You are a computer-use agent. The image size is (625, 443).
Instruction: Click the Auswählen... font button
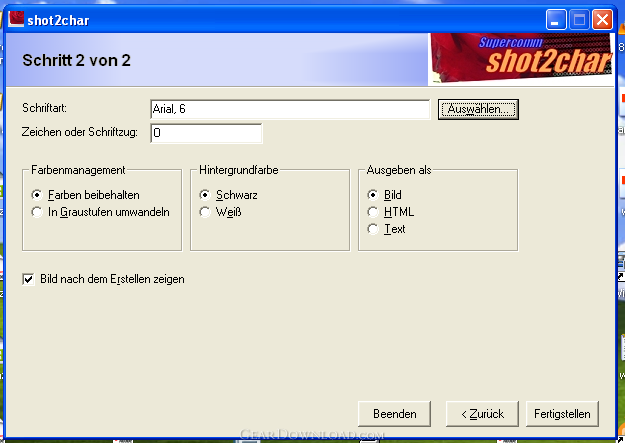(x=478, y=109)
